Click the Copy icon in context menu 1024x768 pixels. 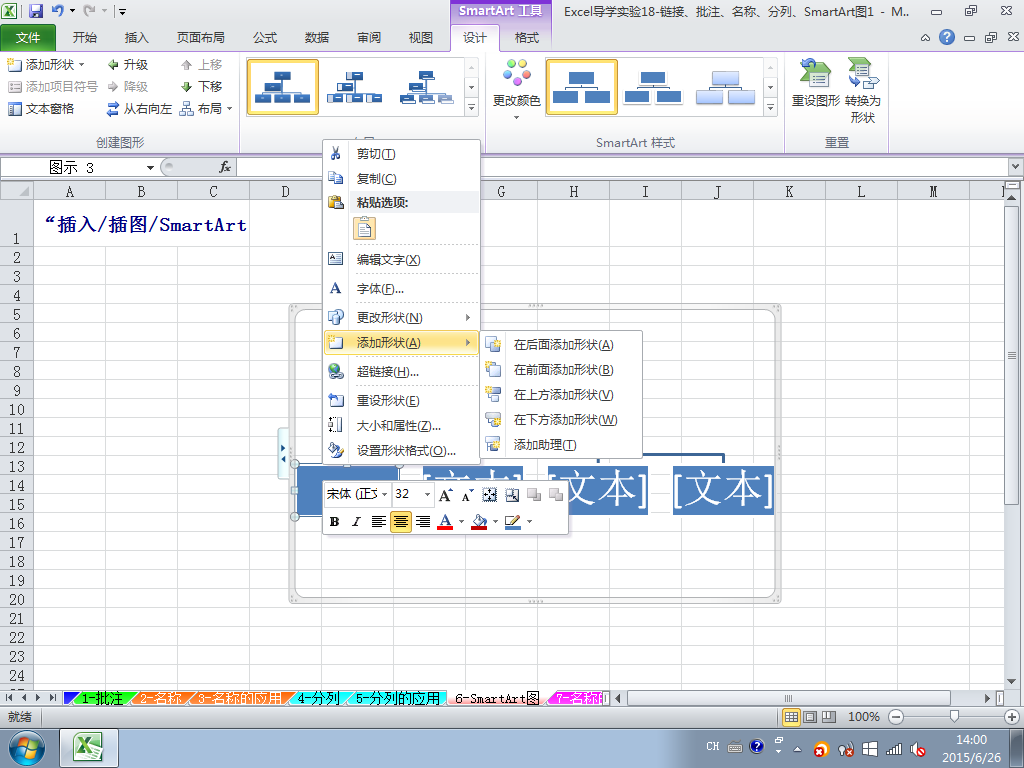pyautogui.click(x=336, y=178)
